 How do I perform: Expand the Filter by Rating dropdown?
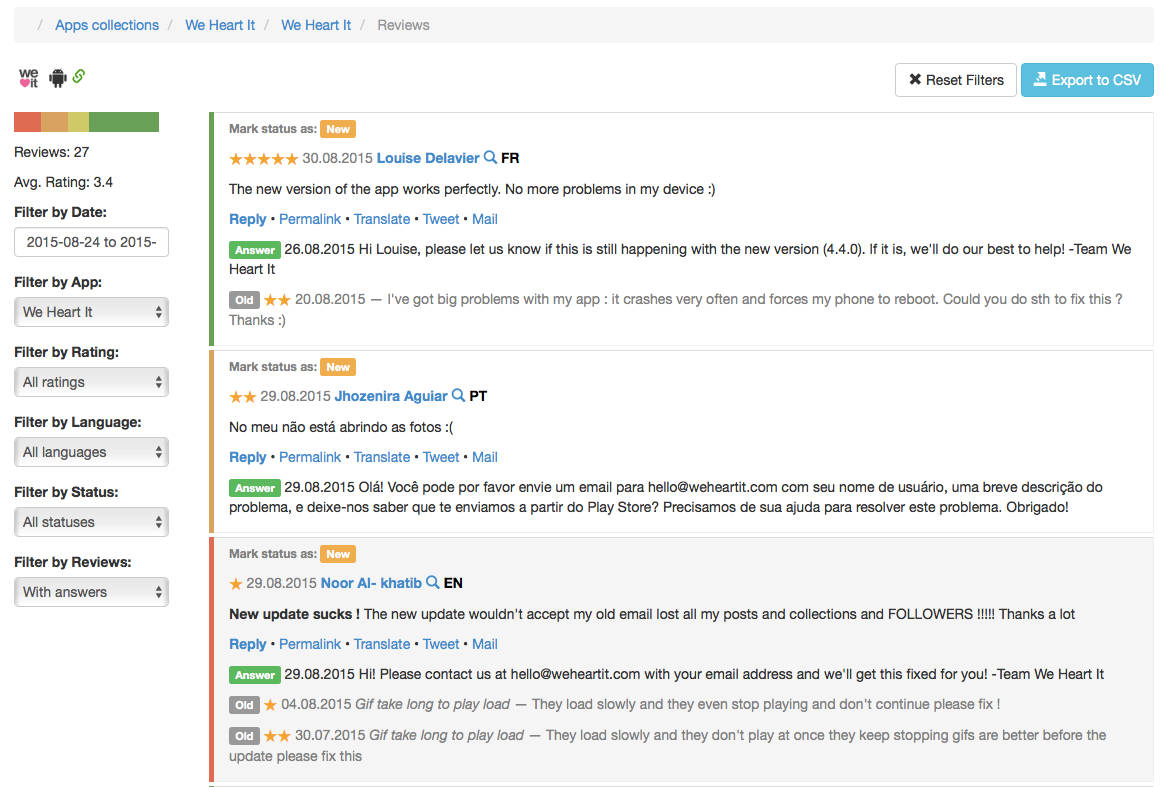(92, 382)
